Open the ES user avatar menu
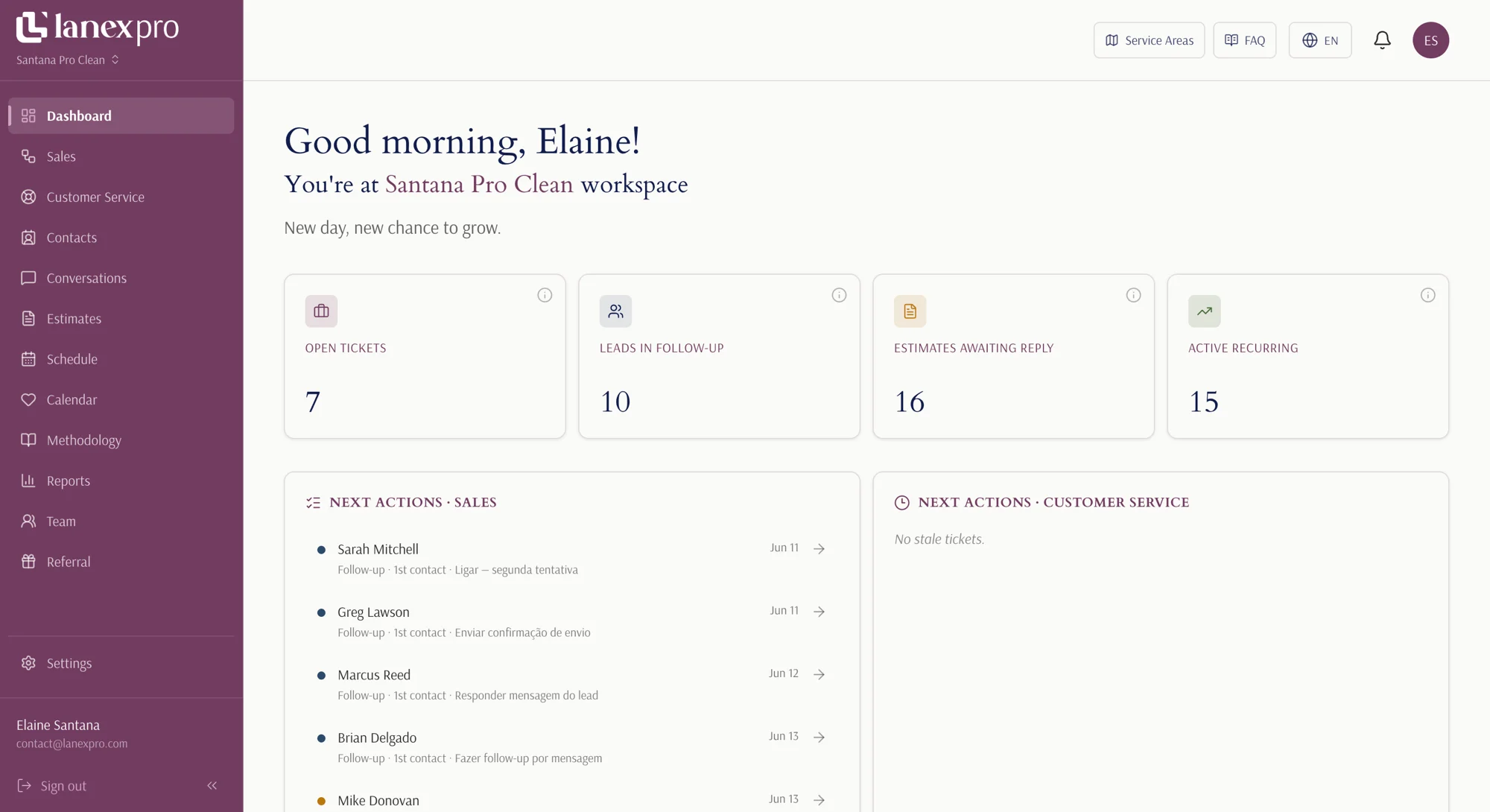Viewport: 1490px width, 812px height. pos(1430,40)
